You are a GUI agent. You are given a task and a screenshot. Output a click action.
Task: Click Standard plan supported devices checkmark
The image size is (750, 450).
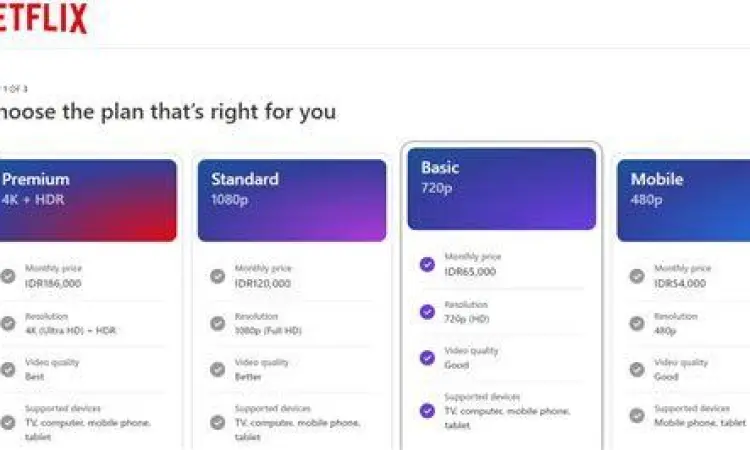[x=217, y=422]
